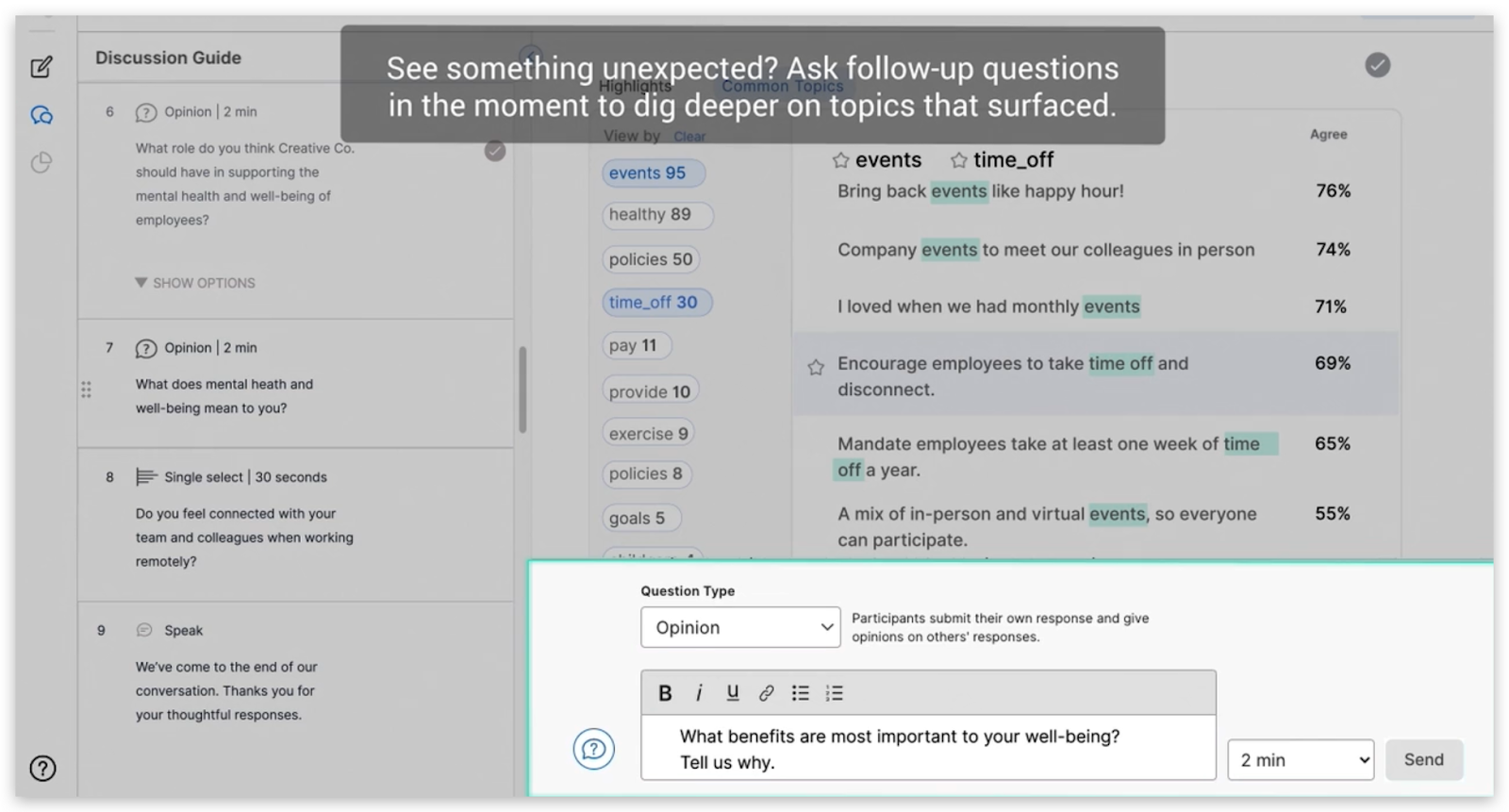
Task: Insert a numbered list
Action: click(x=835, y=693)
